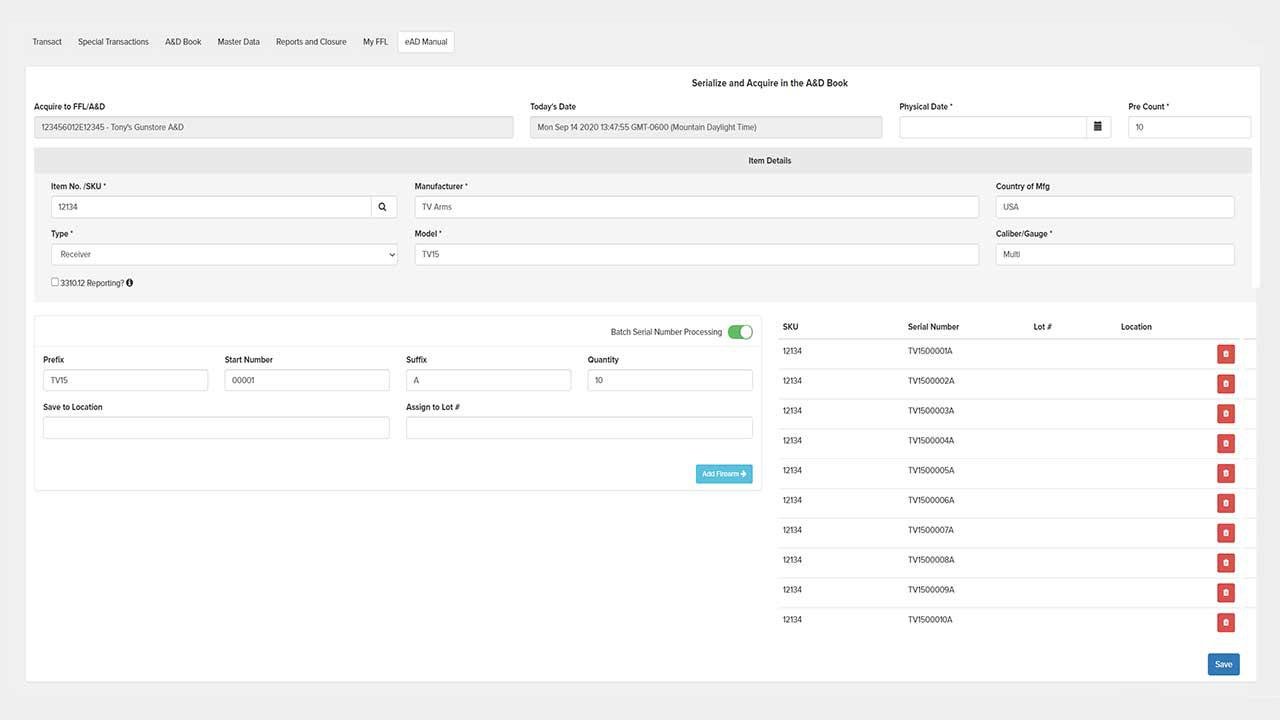Select serial number text TV1500006A
1280x720 pixels.
[931, 500]
